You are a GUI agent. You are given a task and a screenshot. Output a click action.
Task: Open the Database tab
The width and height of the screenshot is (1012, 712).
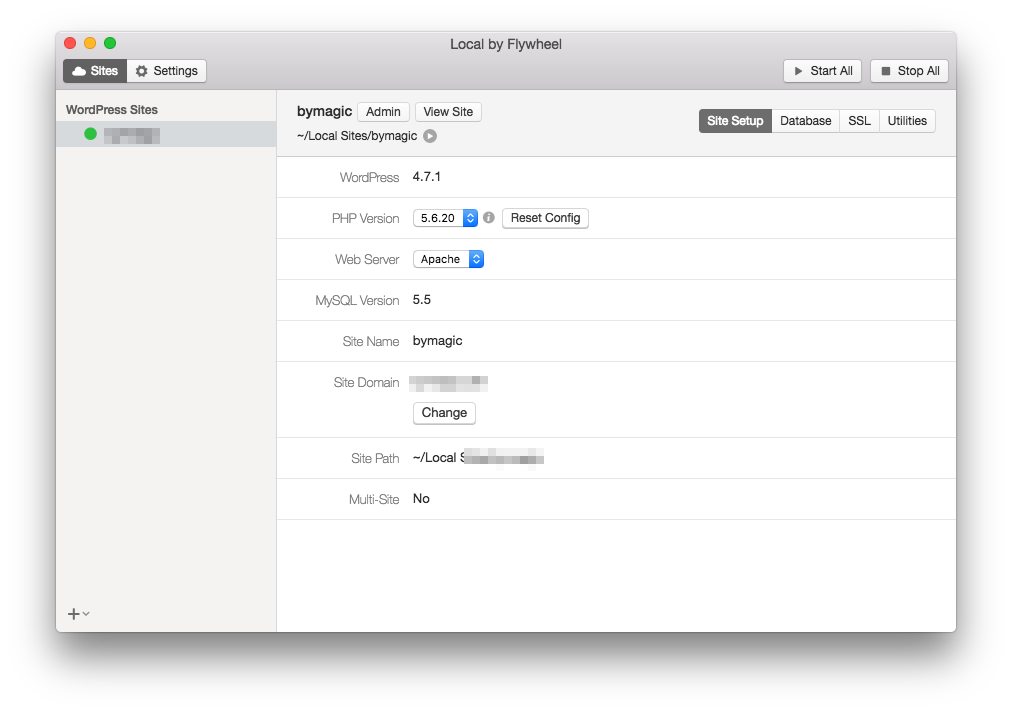point(805,121)
